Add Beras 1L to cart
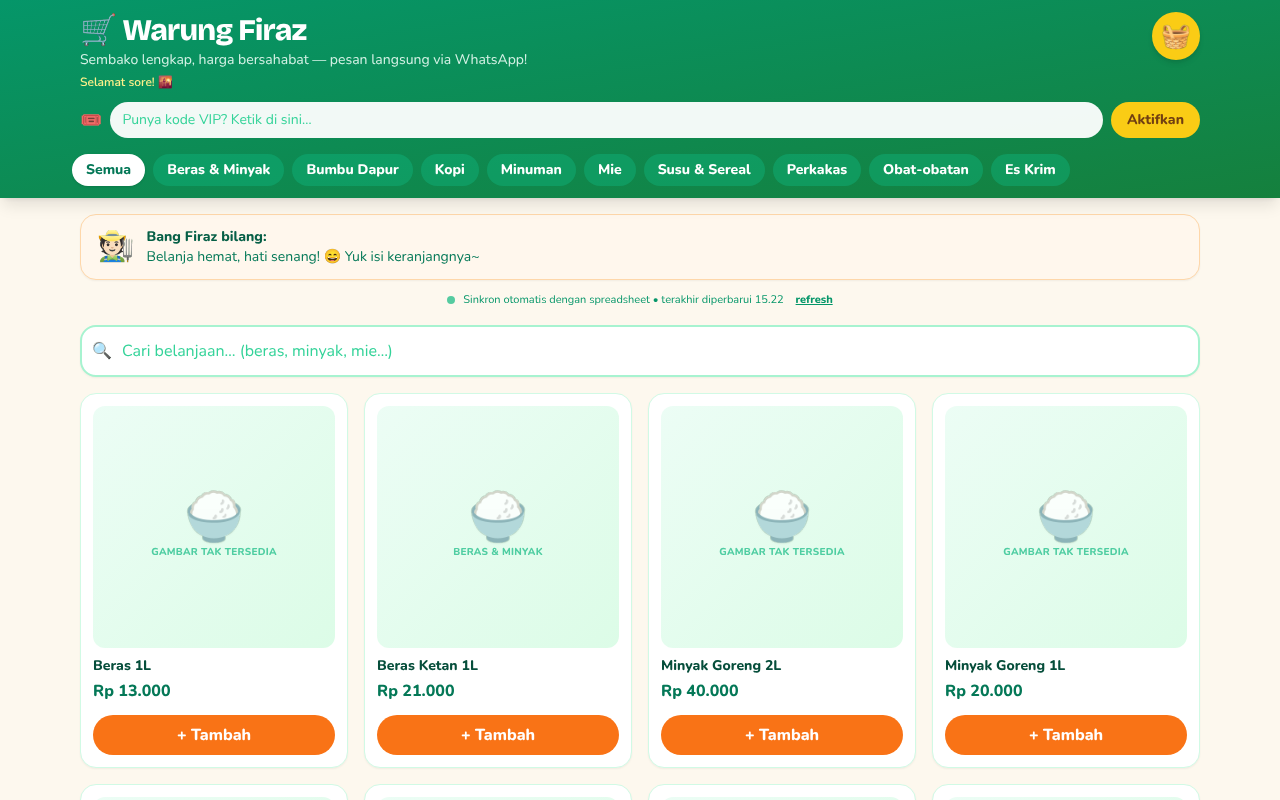Screen dimensions: 1280x800 (214, 735)
